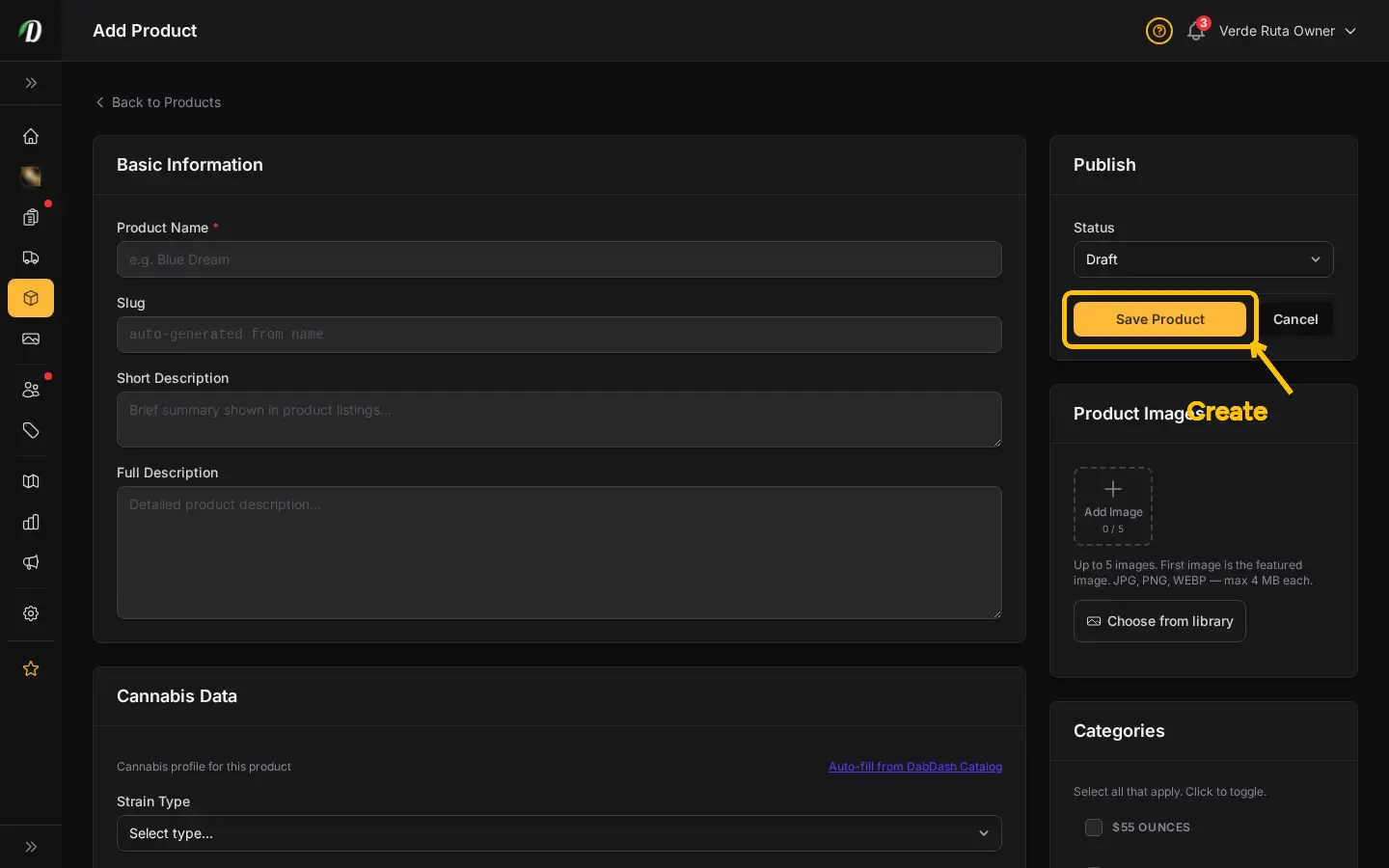Focus the Full Description textarea
This screenshot has height=868, width=1389.
pyautogui.click(x=559, y=553)
